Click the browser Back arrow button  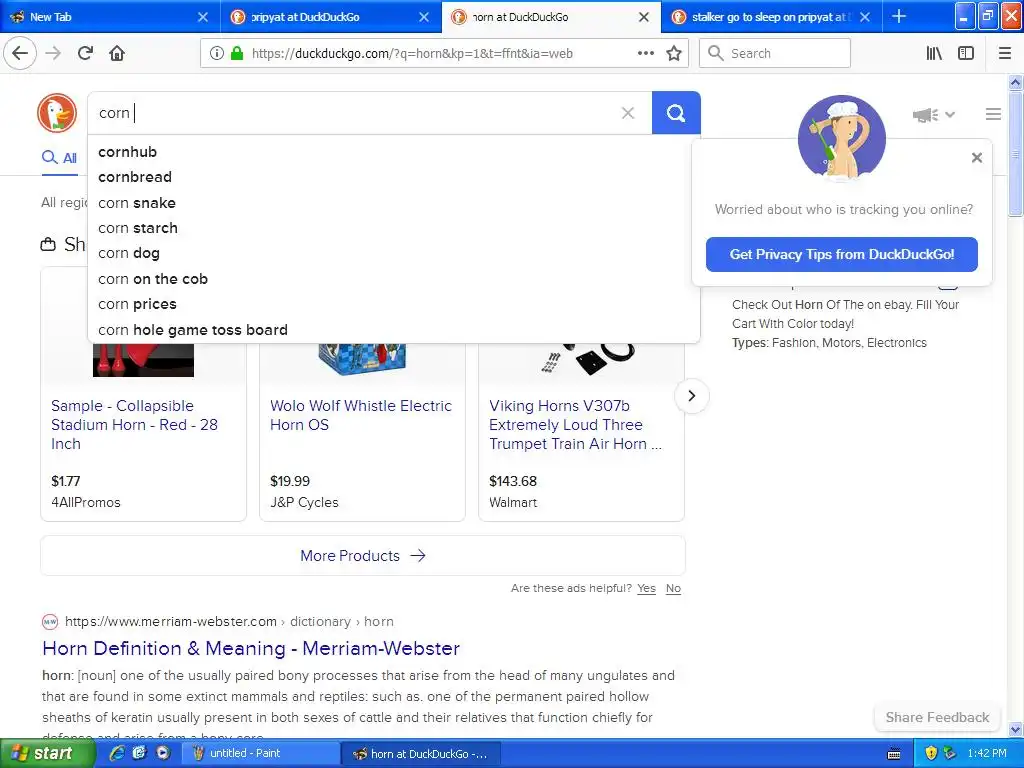point(20,54)
